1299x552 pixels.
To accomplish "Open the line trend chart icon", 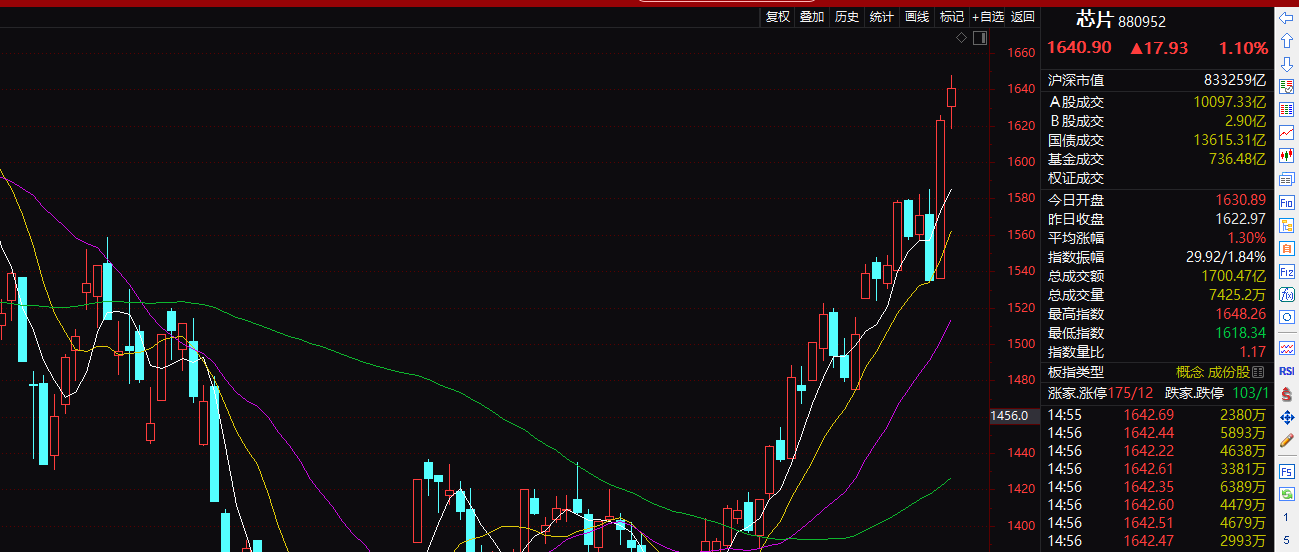I will click(x=1287, y=132).
